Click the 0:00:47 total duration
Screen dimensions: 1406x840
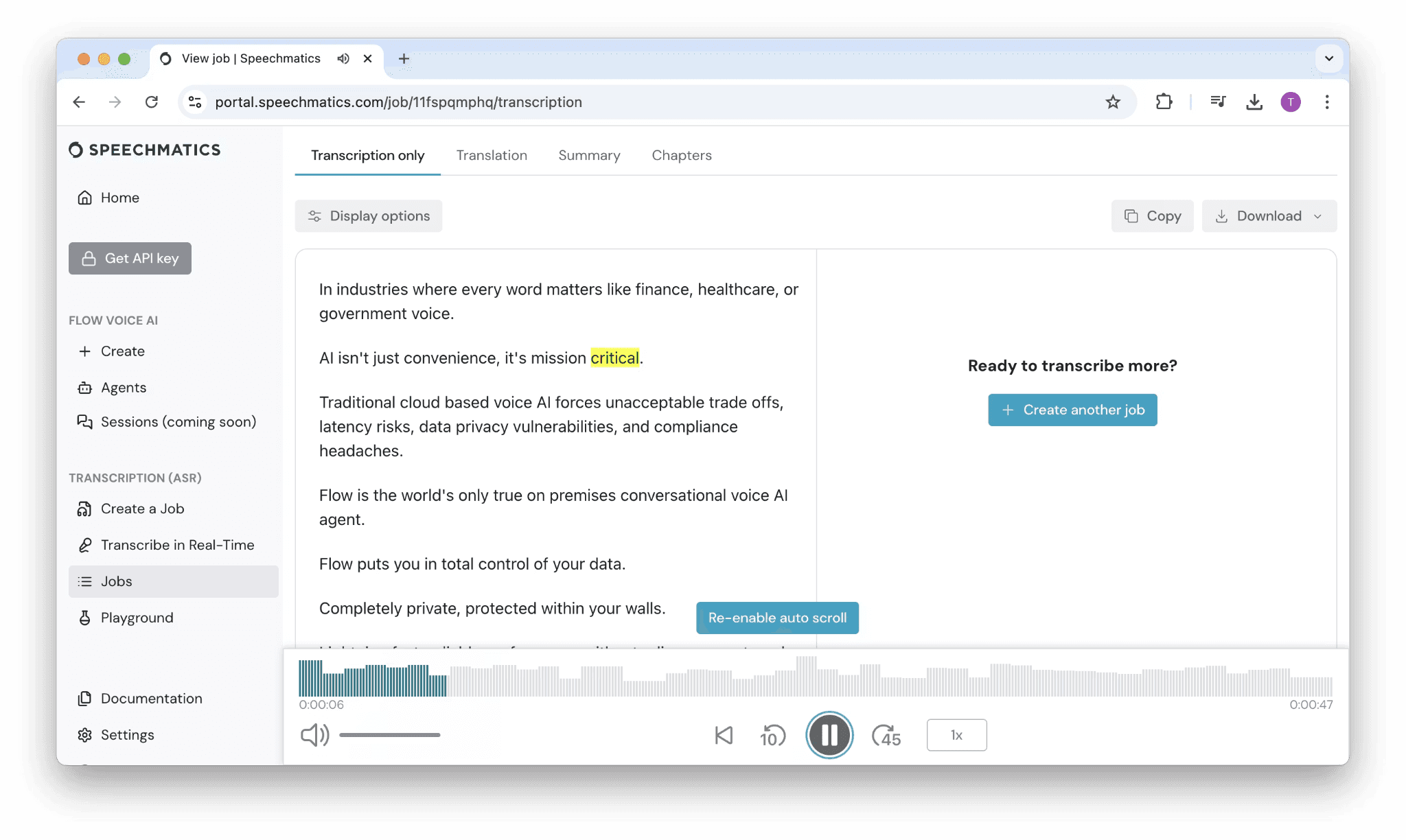click(x=1311, y=705)
